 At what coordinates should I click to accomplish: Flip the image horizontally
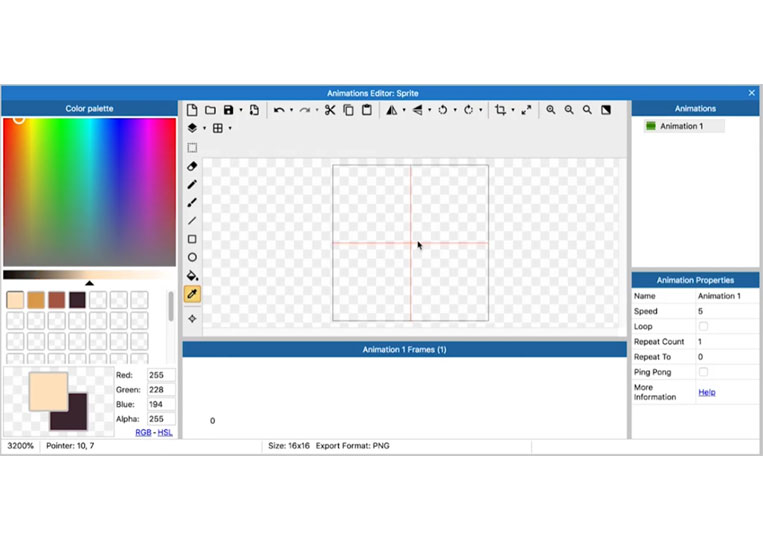coord(392,110)
